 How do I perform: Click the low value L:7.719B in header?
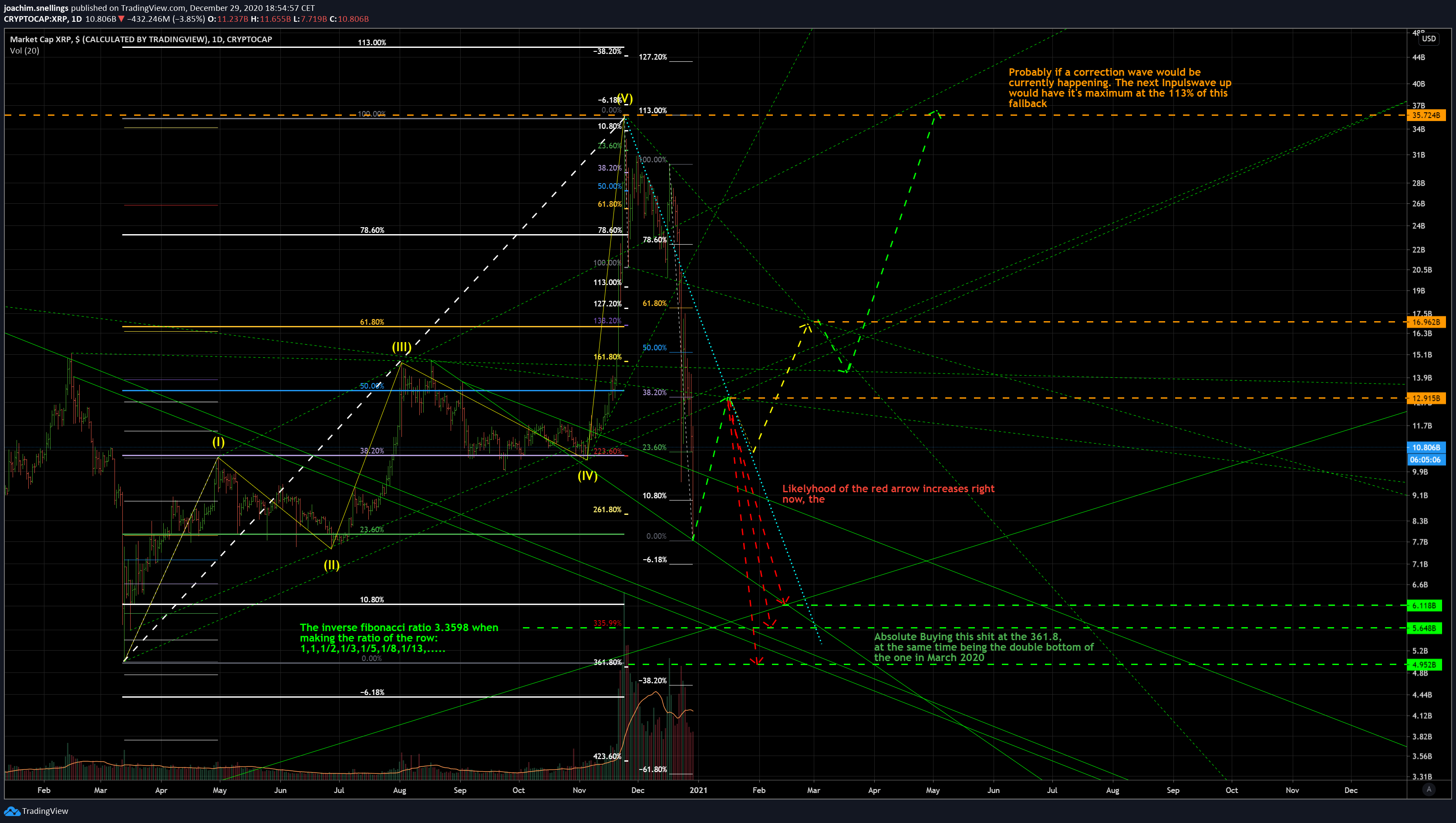[x=310, y=19]
